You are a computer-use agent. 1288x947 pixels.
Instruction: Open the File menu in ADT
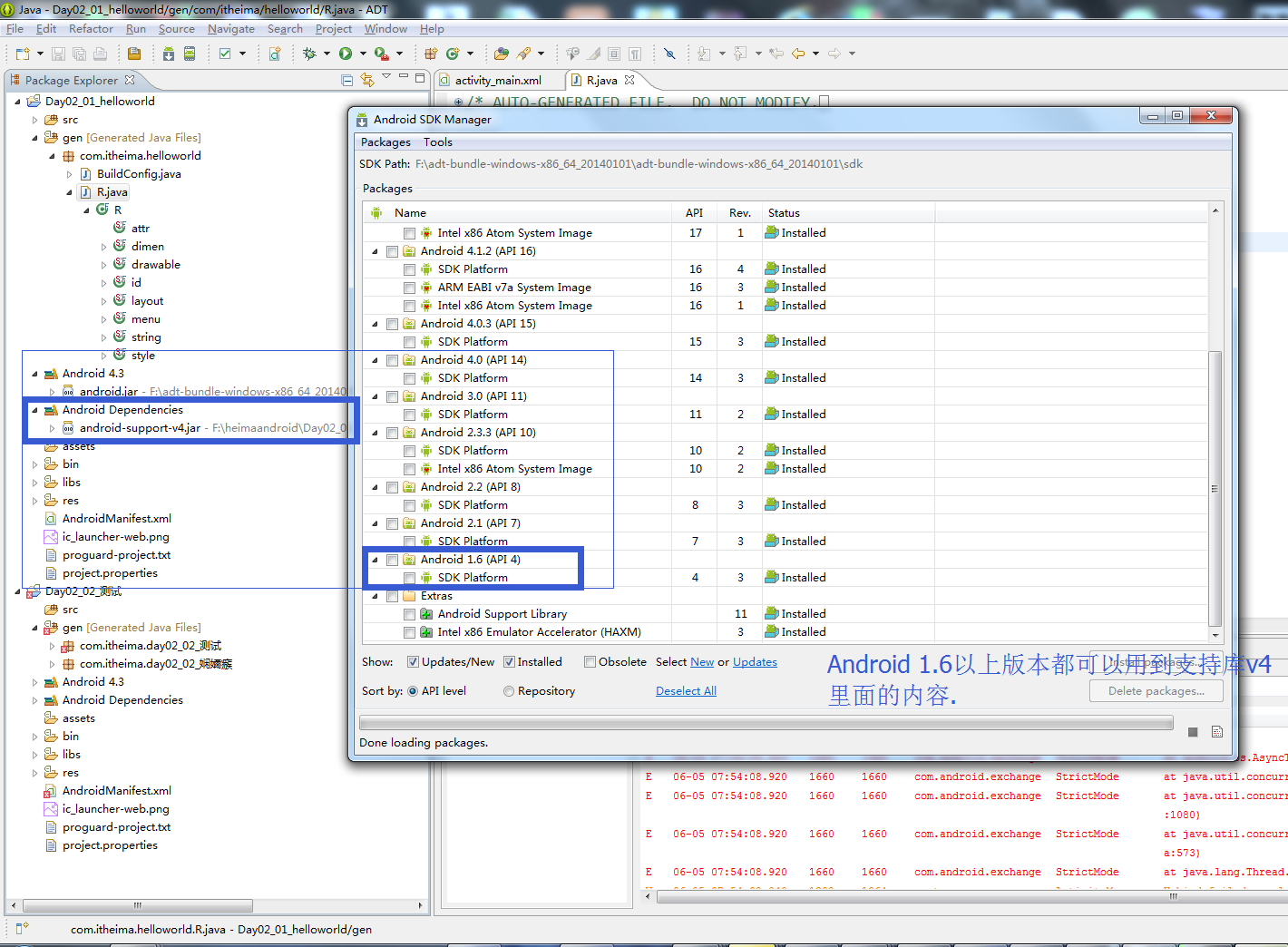(15, 29)
